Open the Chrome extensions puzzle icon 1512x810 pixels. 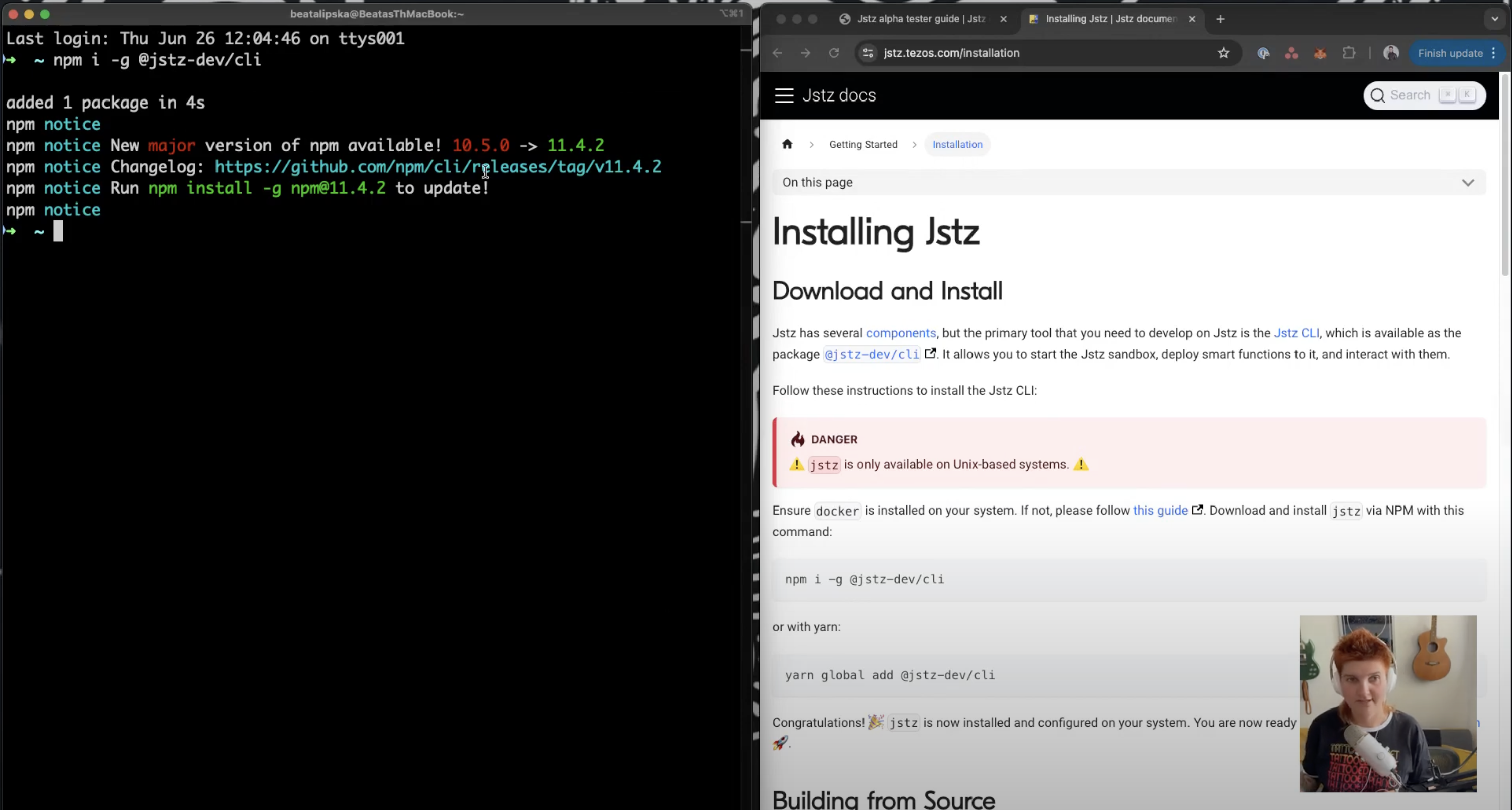point(1349,53)
